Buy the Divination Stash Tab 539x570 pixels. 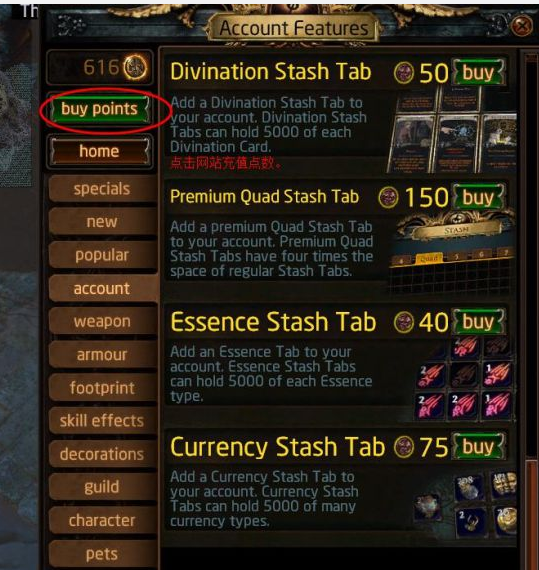478,72
